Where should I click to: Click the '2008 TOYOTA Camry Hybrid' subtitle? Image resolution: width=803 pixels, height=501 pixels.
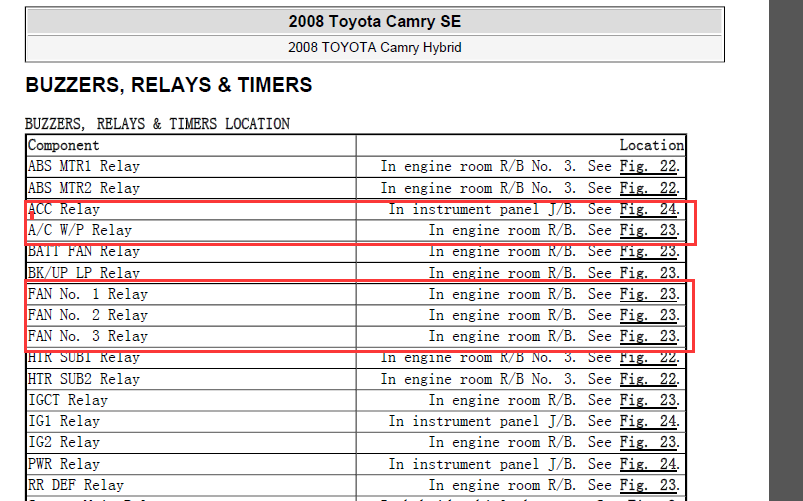pyautogui.click(x=374, y=48)
